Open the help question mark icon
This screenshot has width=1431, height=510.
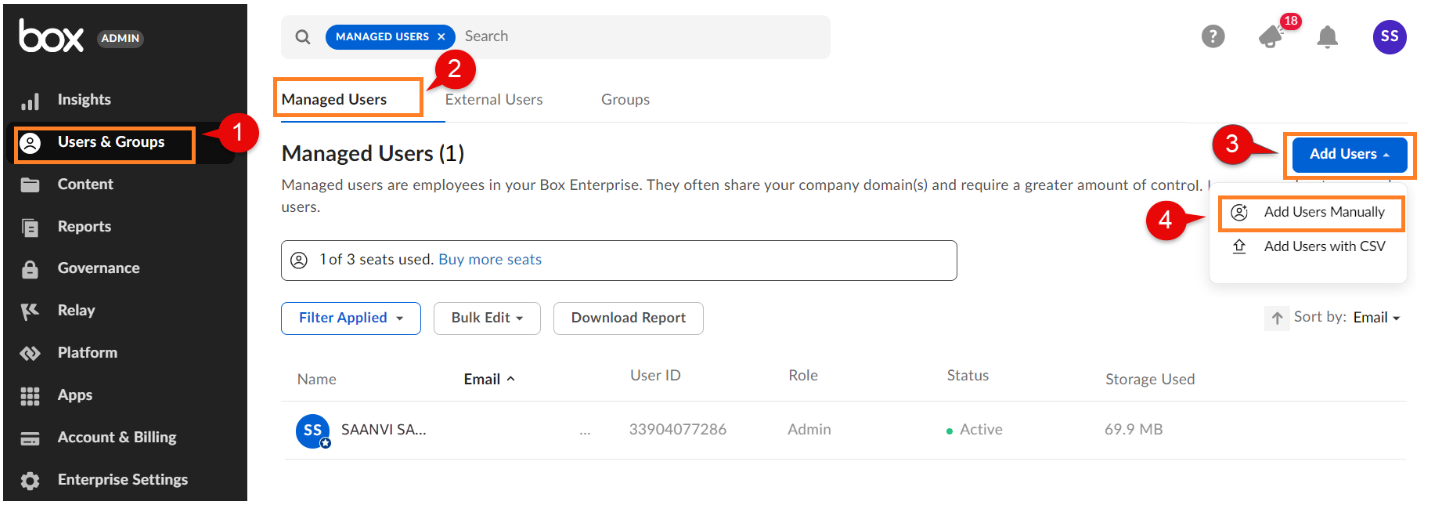pos(1213,37)
